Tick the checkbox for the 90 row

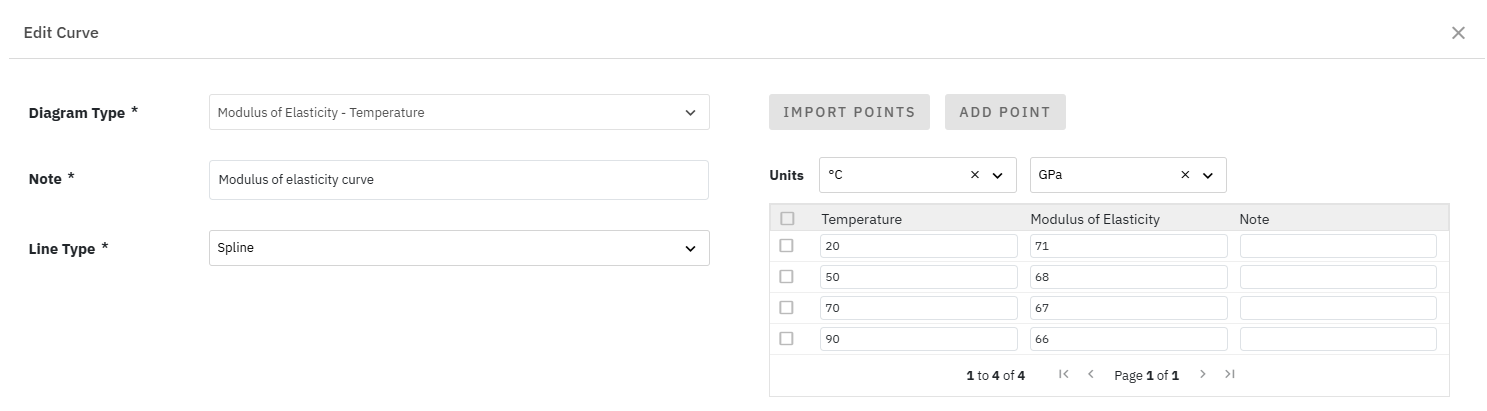coord(787,338)
